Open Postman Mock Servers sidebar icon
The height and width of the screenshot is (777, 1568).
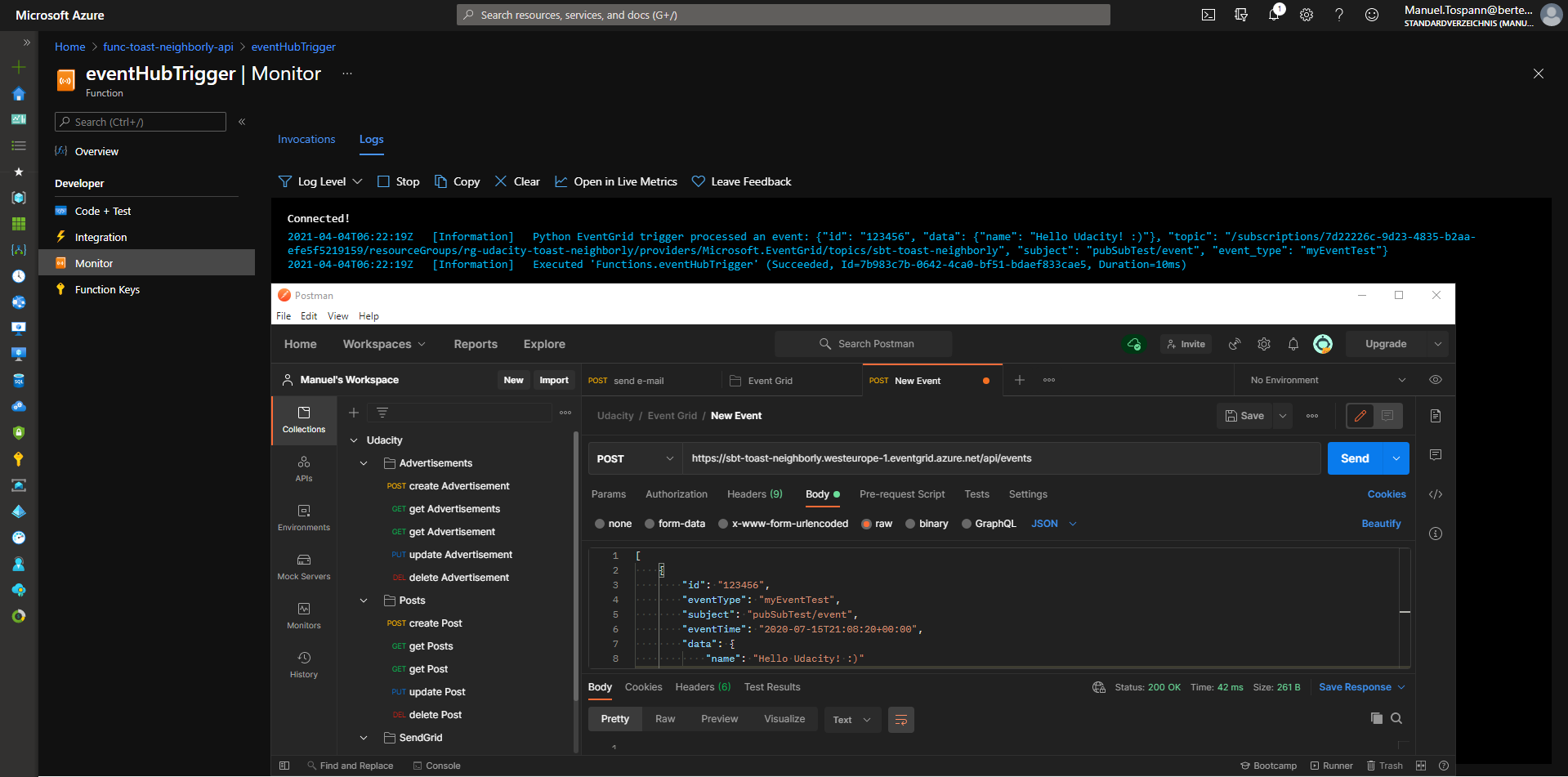click(x=304, y=568)
